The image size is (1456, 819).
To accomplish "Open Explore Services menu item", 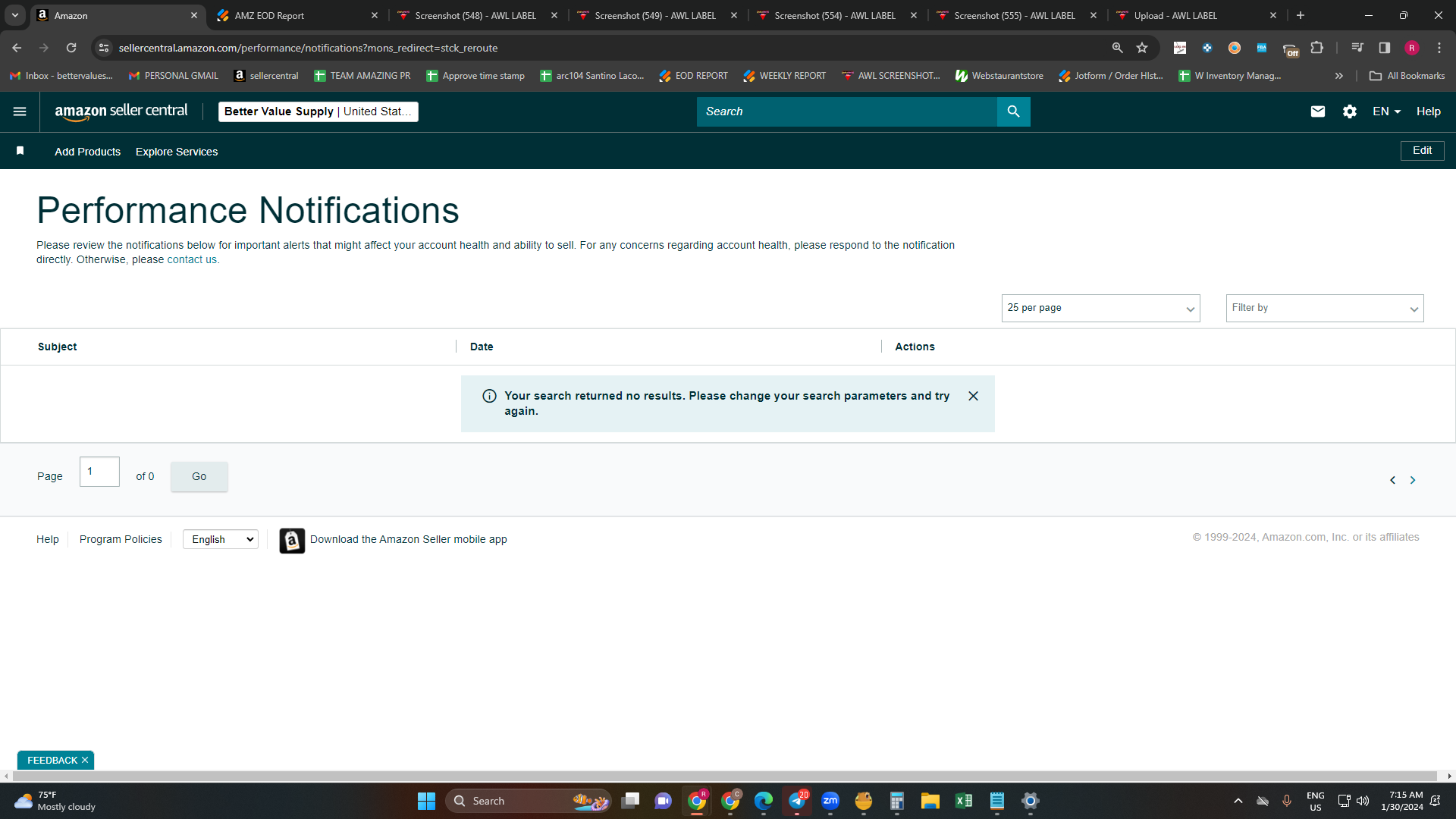I will click(x=177, y=152).
